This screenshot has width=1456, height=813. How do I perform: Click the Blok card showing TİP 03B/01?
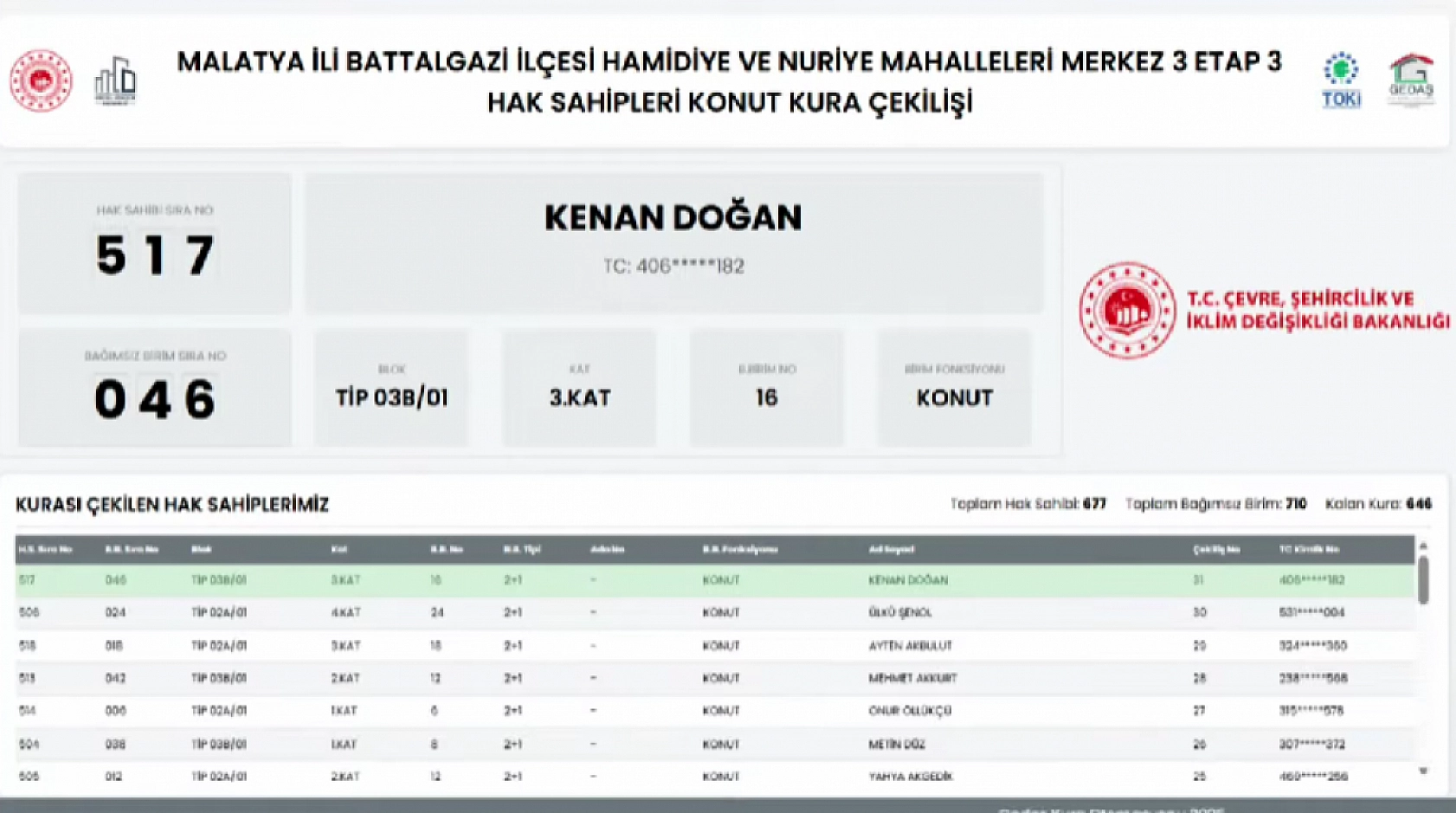point(391,387)
